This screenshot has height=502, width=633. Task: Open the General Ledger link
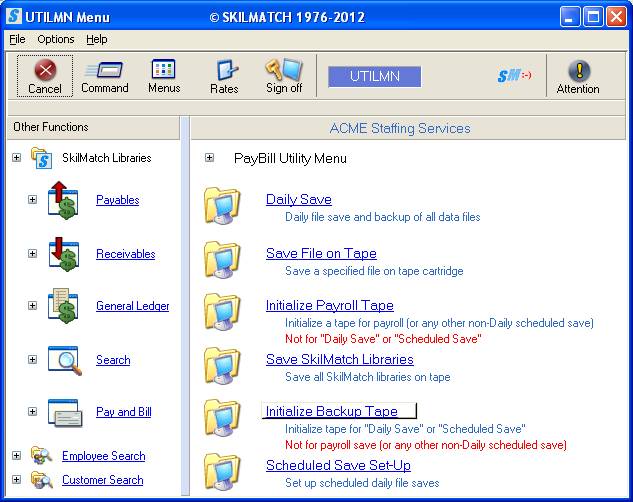(132, 306)
